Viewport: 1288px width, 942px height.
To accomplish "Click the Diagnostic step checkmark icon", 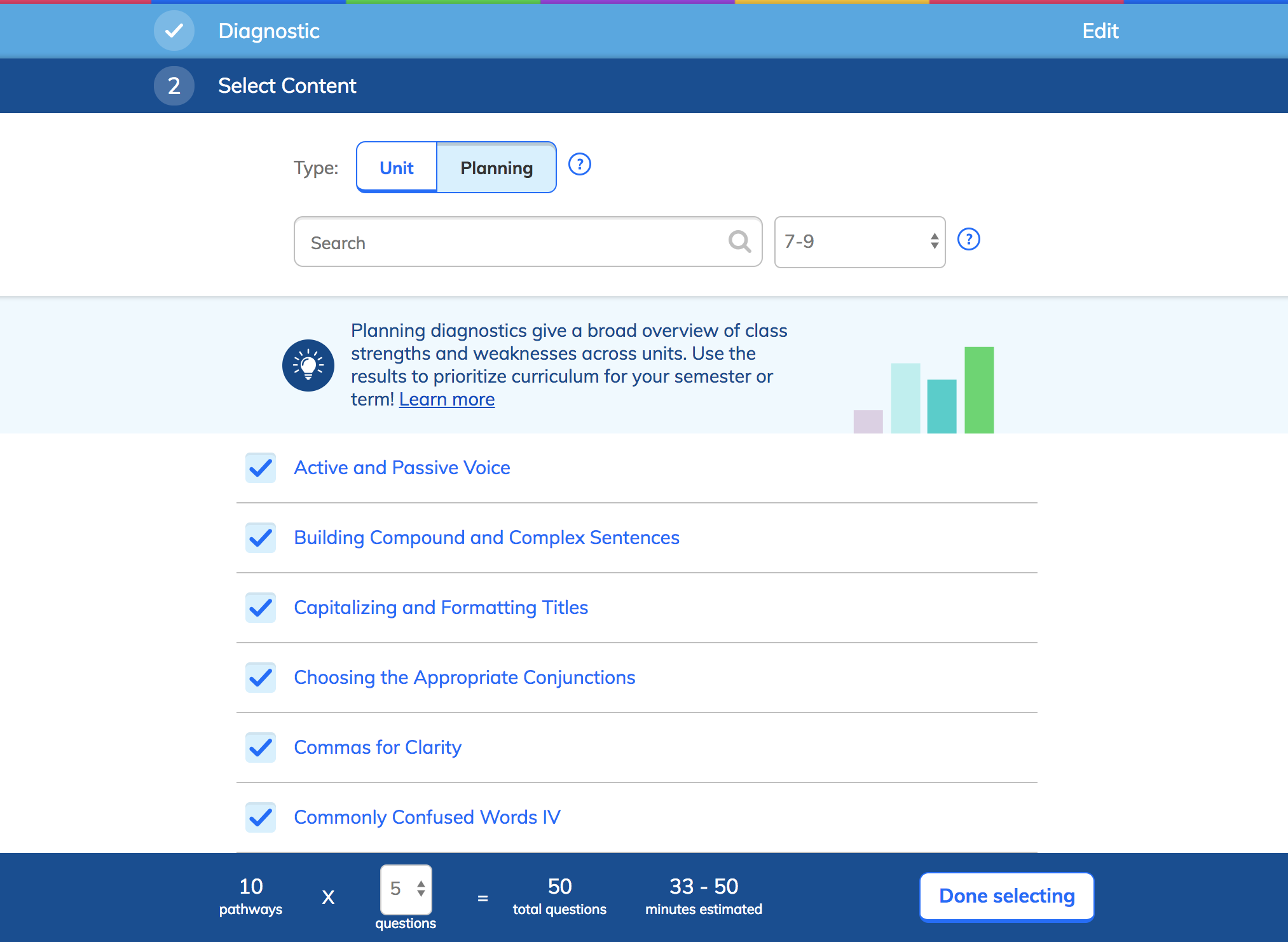I will pyautogui.click(x=174, y=31).
